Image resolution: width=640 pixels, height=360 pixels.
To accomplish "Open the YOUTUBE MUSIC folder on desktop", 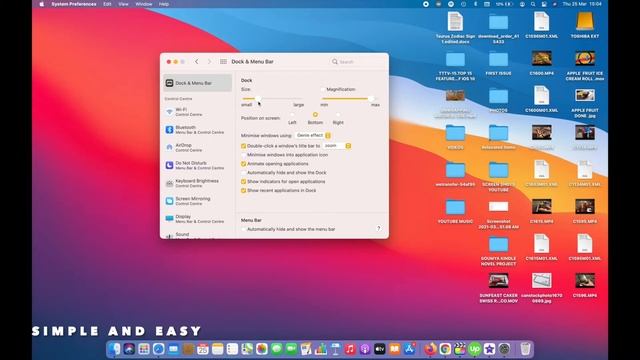I will click(x=455, y=211).
